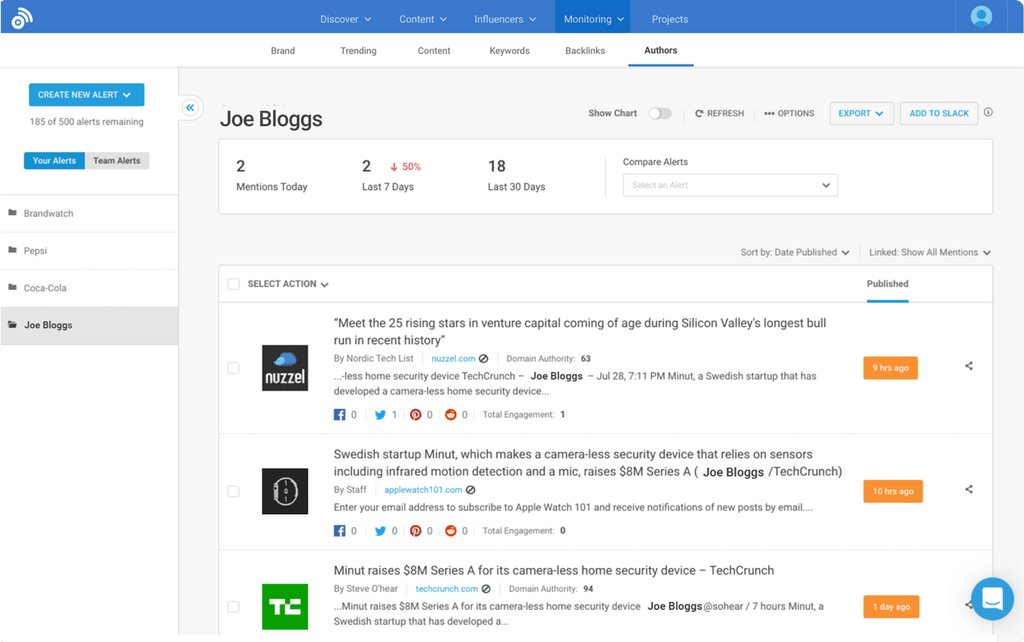
Task: Click block-domain icon next to techcrunch.com
Action: pos(486,589)
